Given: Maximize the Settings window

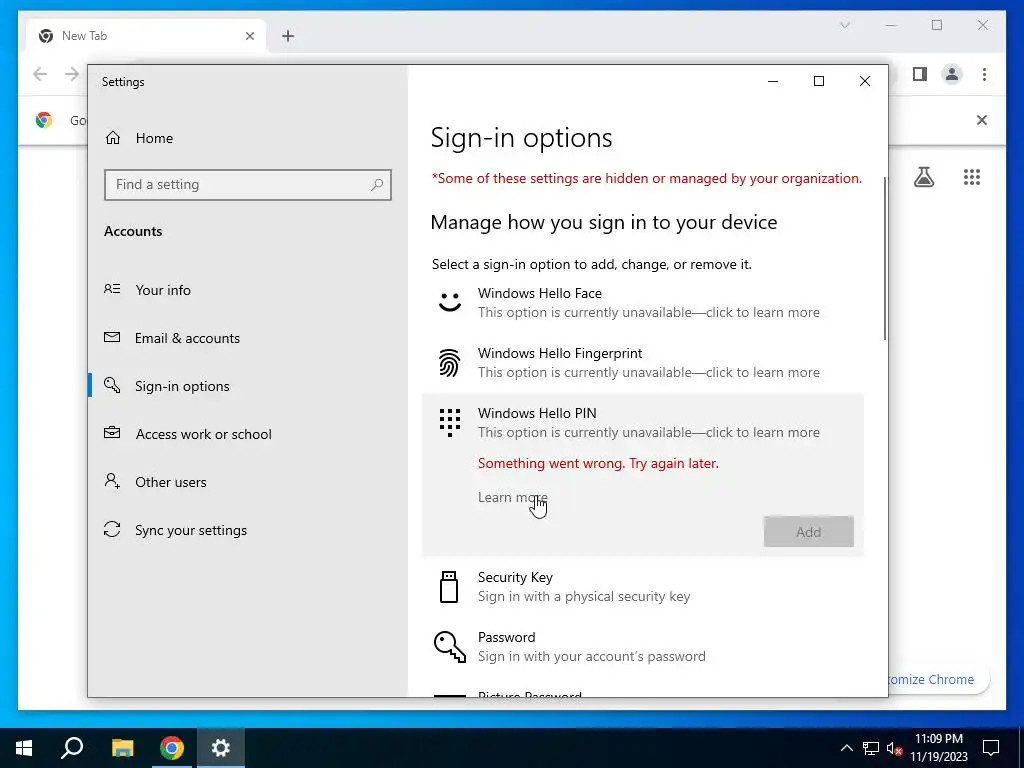Looking at the screenshot, I should click(x=819, y=81).
